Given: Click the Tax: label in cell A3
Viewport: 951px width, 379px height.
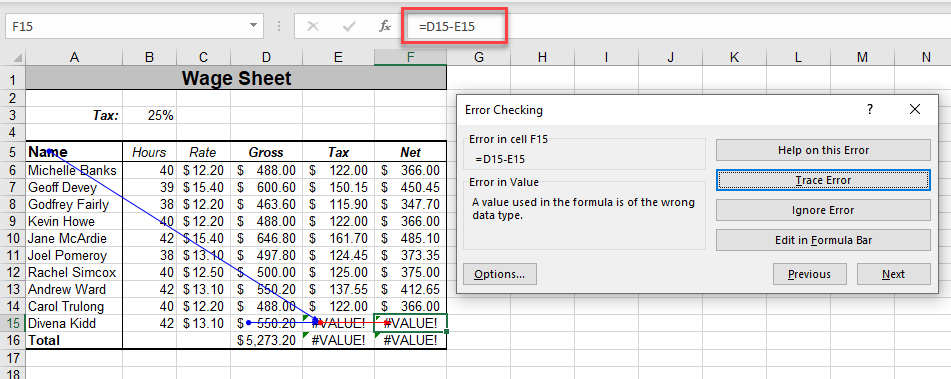Looking at the screenshot, I should tap(74, 115).
